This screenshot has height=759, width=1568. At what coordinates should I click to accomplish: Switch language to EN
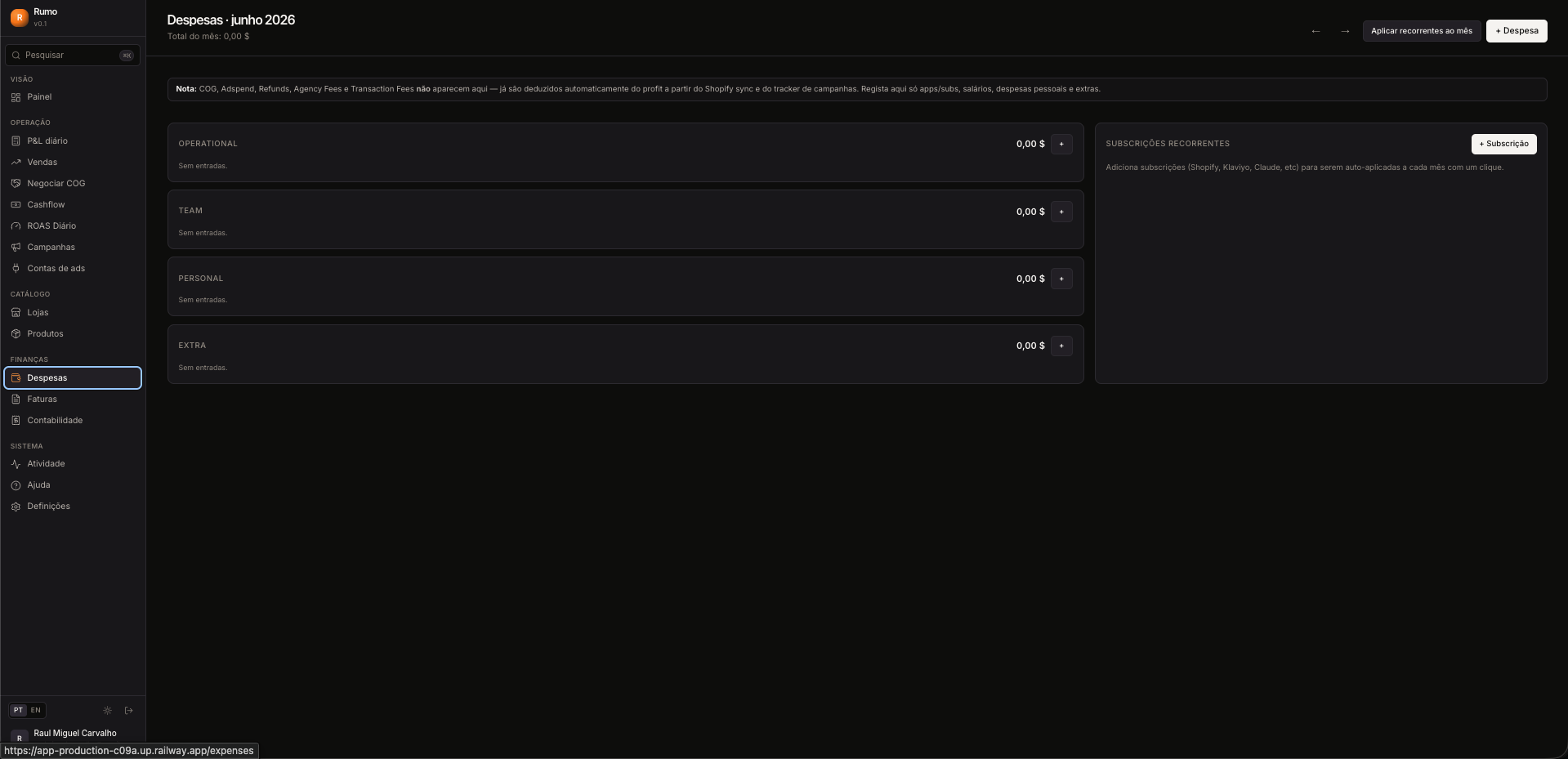36,711
